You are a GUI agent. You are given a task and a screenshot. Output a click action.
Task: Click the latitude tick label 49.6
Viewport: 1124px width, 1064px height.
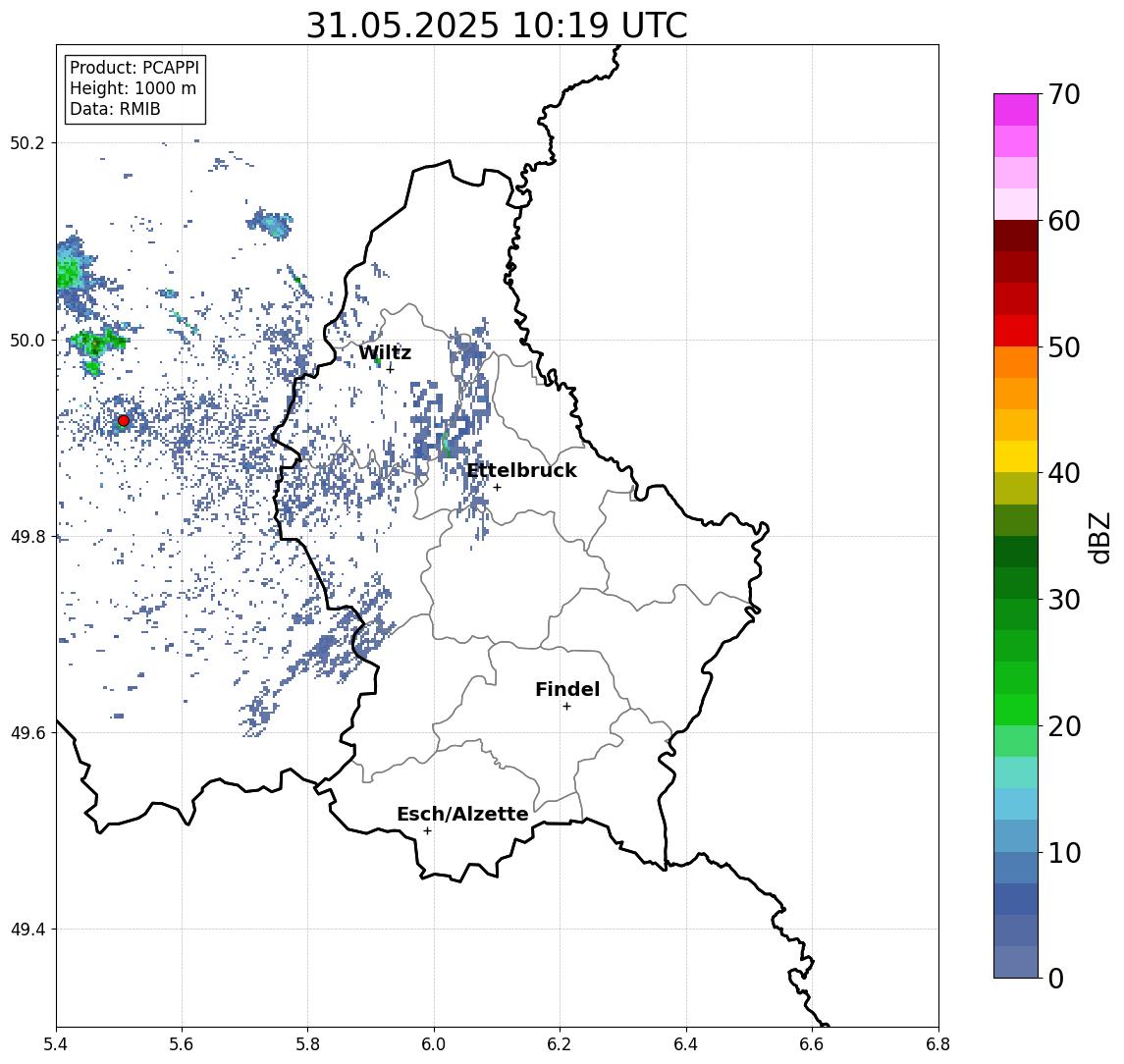pyautogui.click(x=27, y=733)
